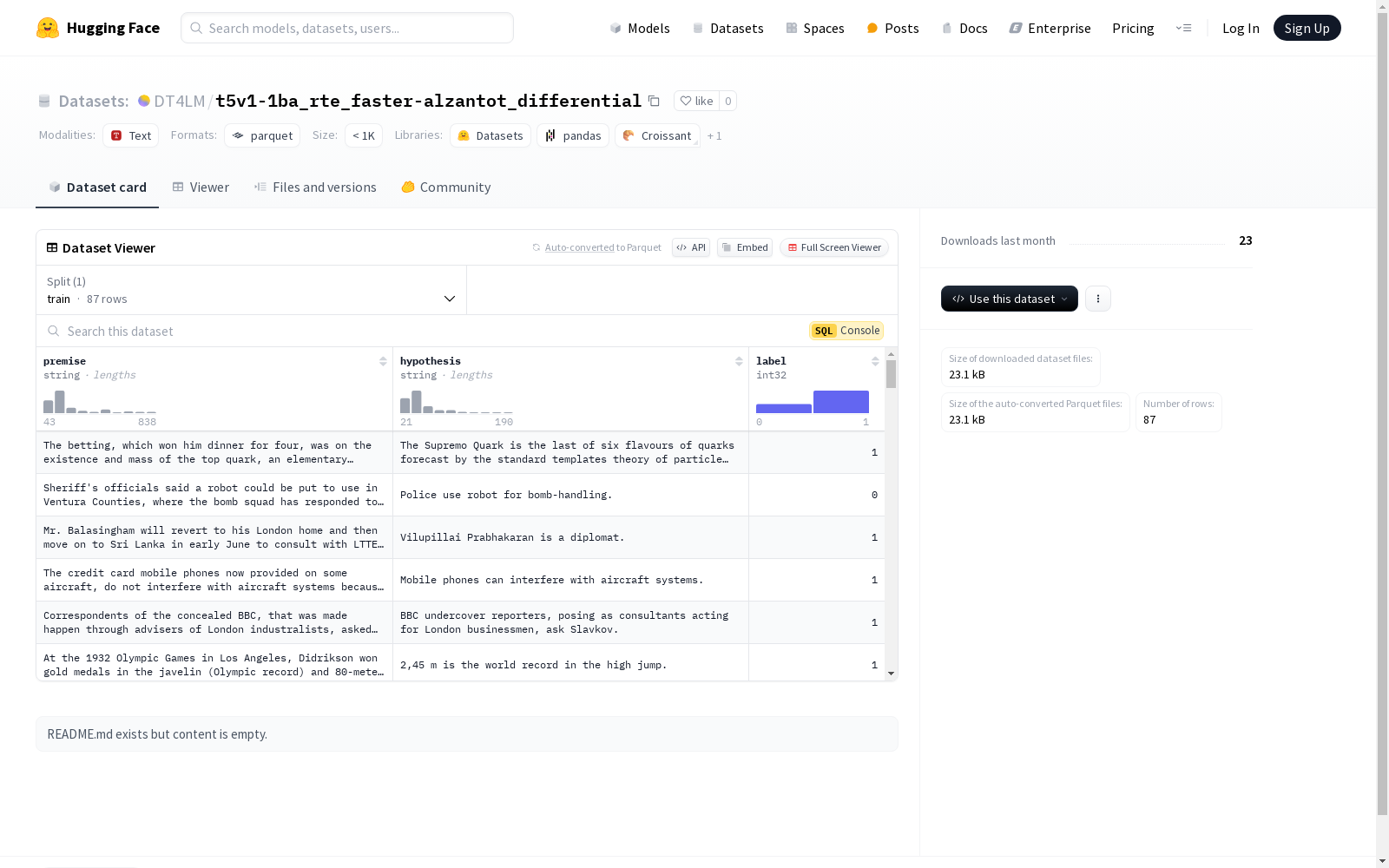Expand the train split dropdown
This screenshot has width=1389, height=868.
[252, 290]
